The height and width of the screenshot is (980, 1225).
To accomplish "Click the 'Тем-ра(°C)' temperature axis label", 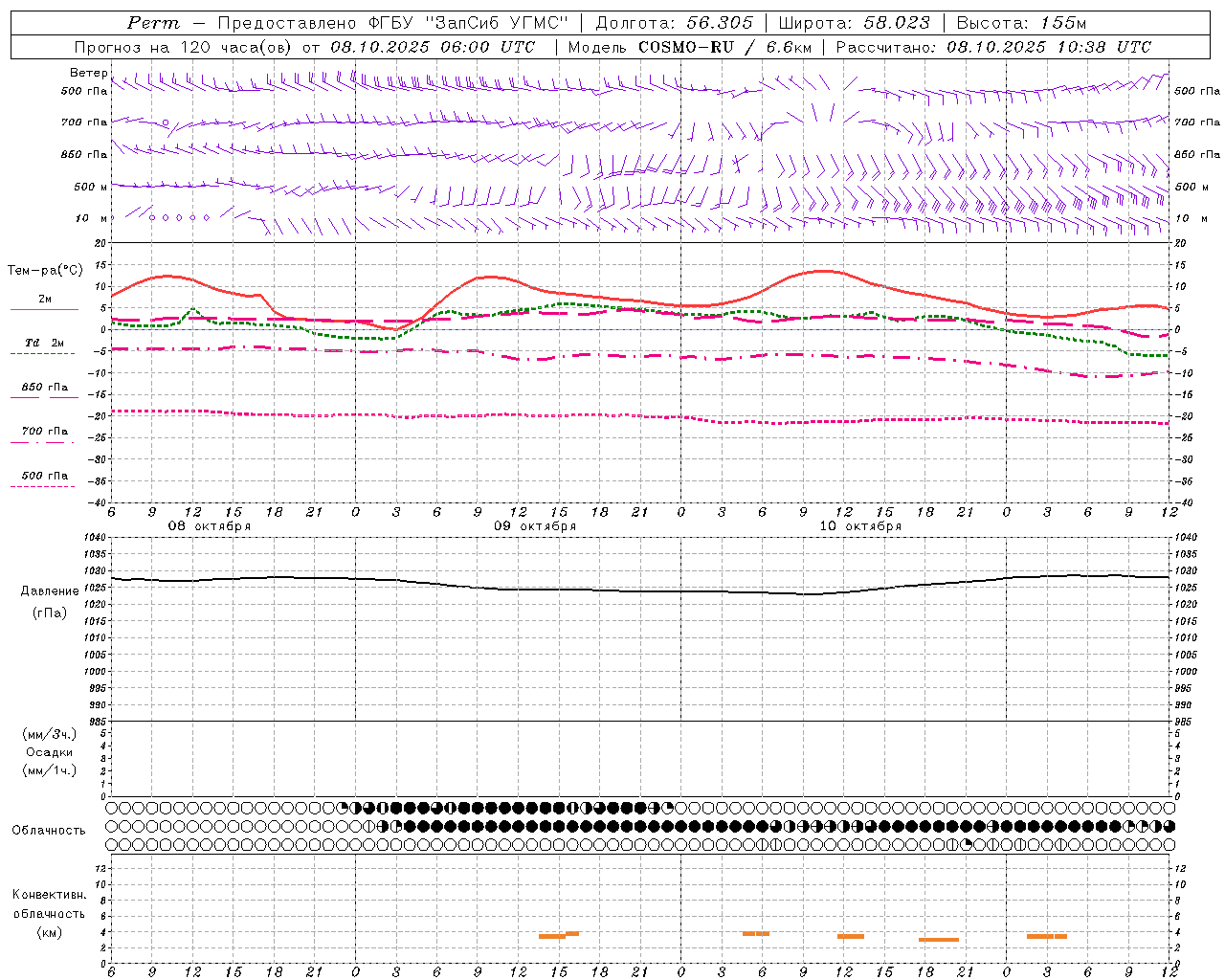I will pyautogui.click(x=45, y=271).
